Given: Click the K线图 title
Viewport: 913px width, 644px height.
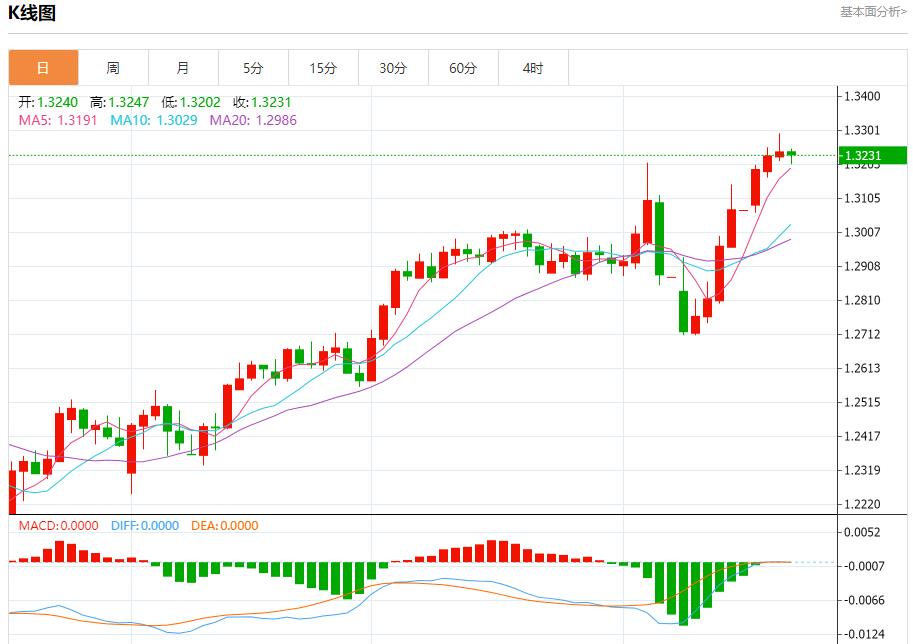Looking at the screenshot, I should tap(32, 13).
